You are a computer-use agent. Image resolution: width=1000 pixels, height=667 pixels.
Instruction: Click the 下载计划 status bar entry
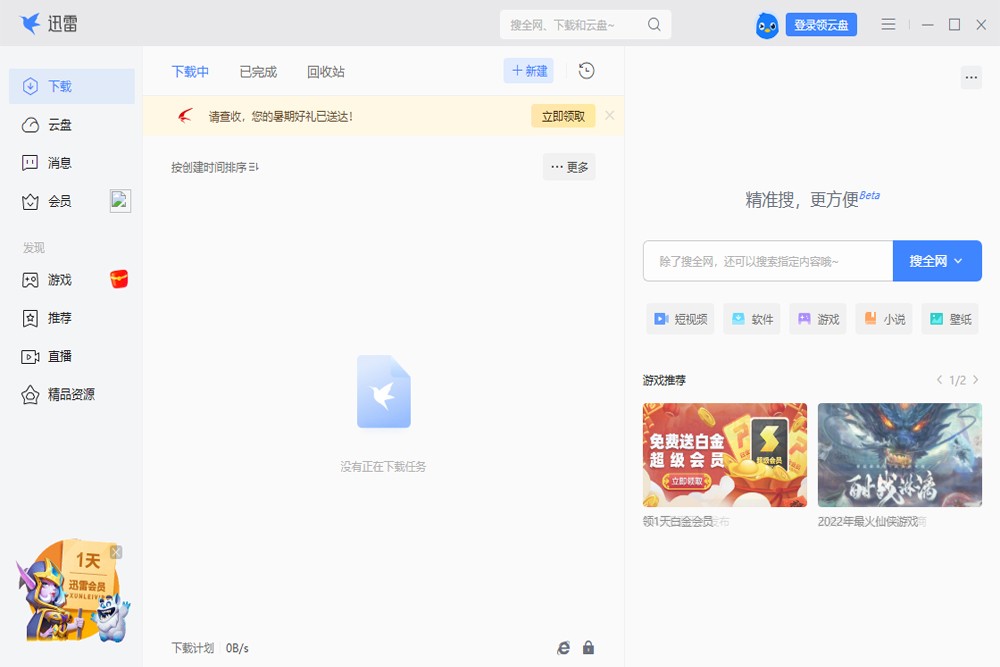[193, 648]
